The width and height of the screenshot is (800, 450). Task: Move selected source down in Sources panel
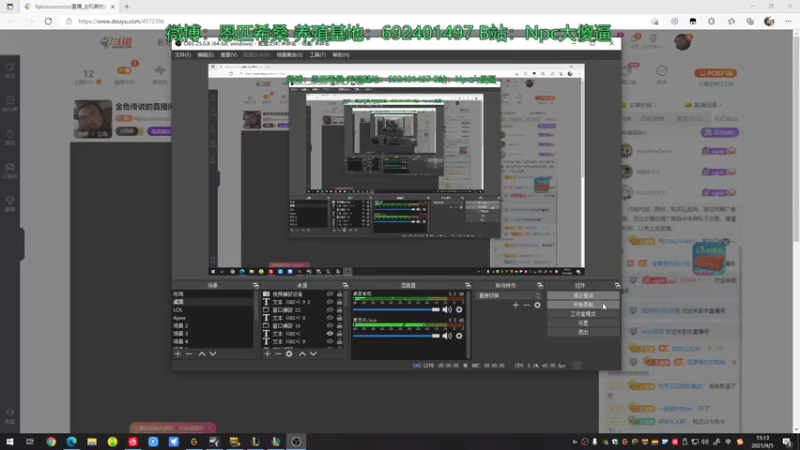click(x=313, y=354)
